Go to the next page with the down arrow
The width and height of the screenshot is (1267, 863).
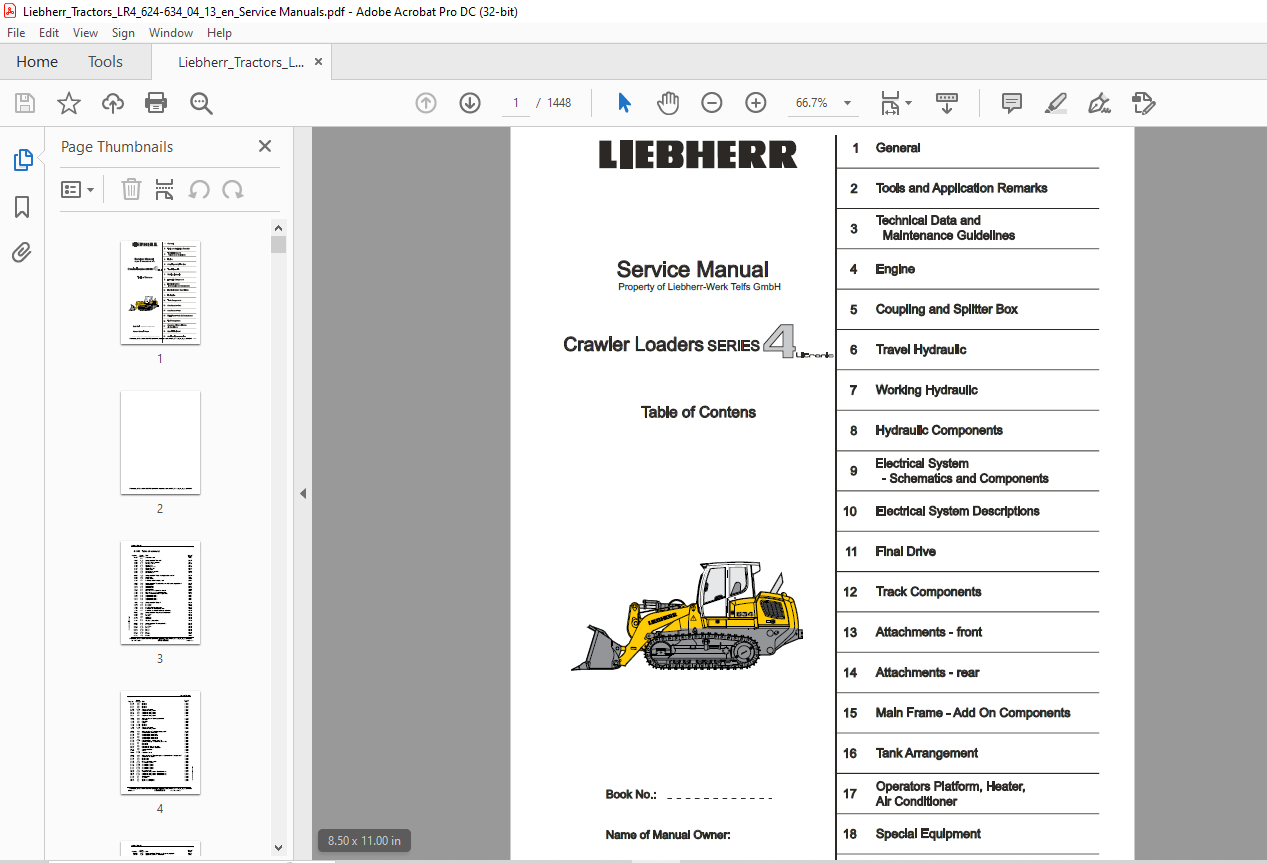[x=470, y=103]
